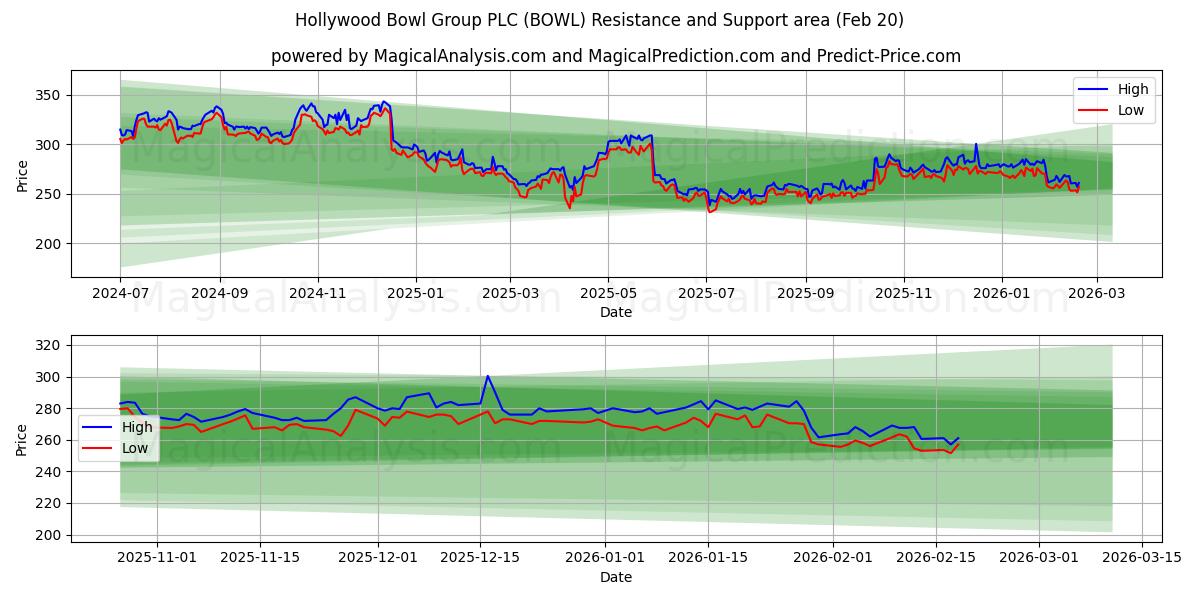Click the '2026-03-01' date label on the bottom chart
Image resolution: width=1200 pixels, height=600 pixels.
point(1037,560)
